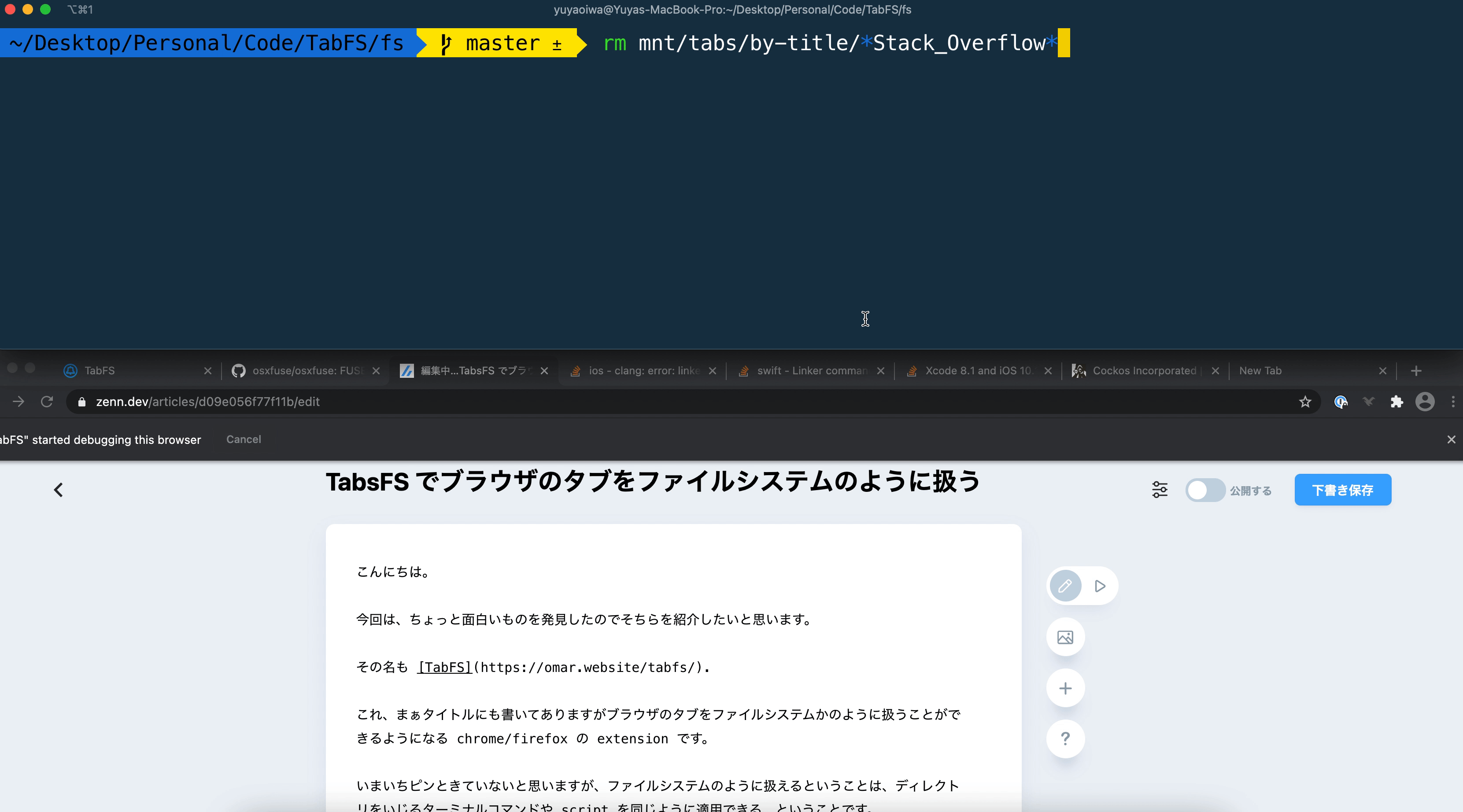Screen dimensions: 1463x812
Task: Open a new tab with plus button
Action: pos(1416,371)
